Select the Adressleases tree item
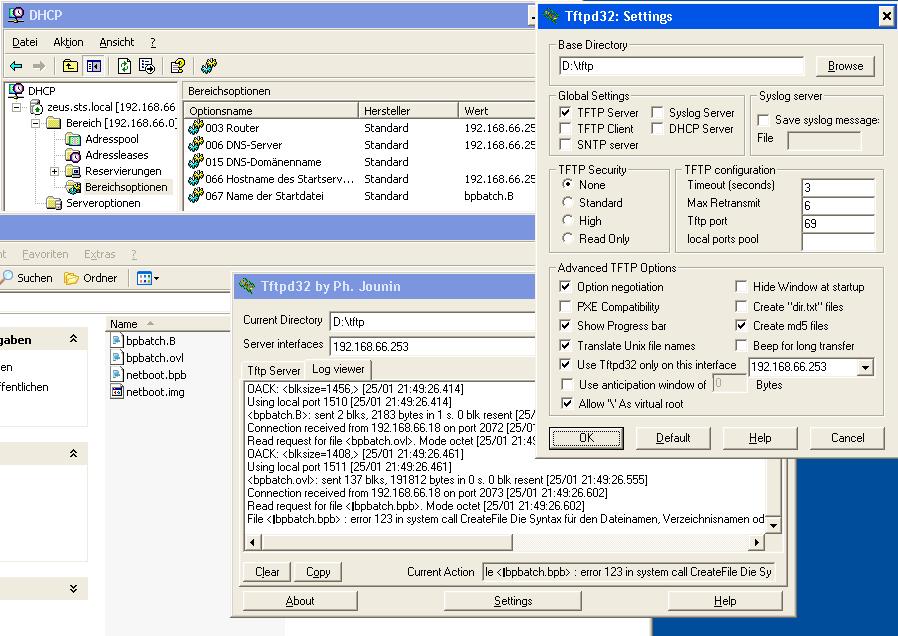Screen dimensions: 898x636 click(116, 155)
